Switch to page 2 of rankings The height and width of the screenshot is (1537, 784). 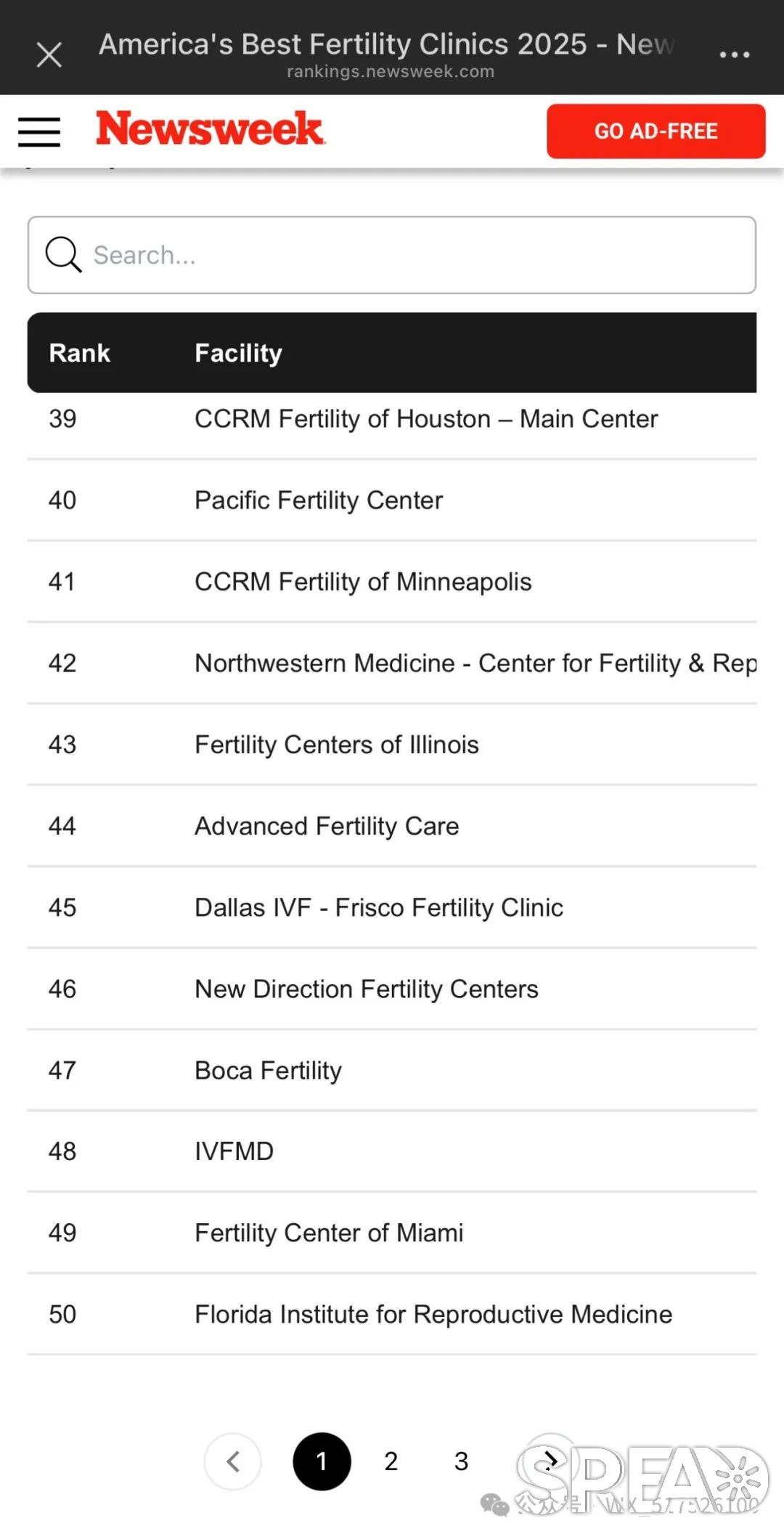pos(391,1461)
